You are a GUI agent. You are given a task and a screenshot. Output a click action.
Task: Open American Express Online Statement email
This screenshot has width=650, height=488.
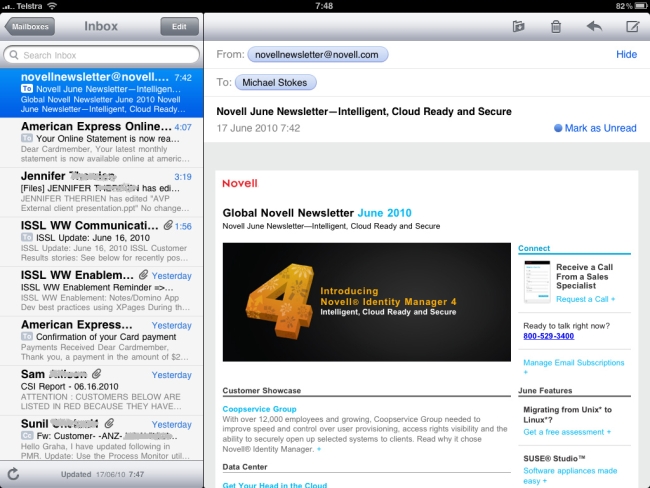pyautogui.click(x=102, y=142)
